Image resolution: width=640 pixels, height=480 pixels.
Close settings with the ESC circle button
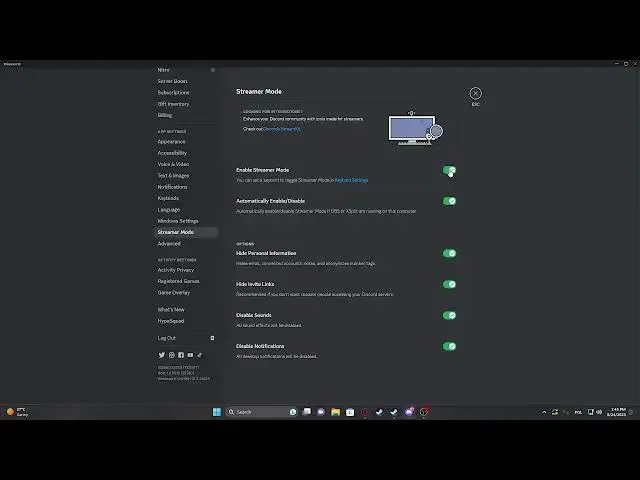tap(475, 93)
